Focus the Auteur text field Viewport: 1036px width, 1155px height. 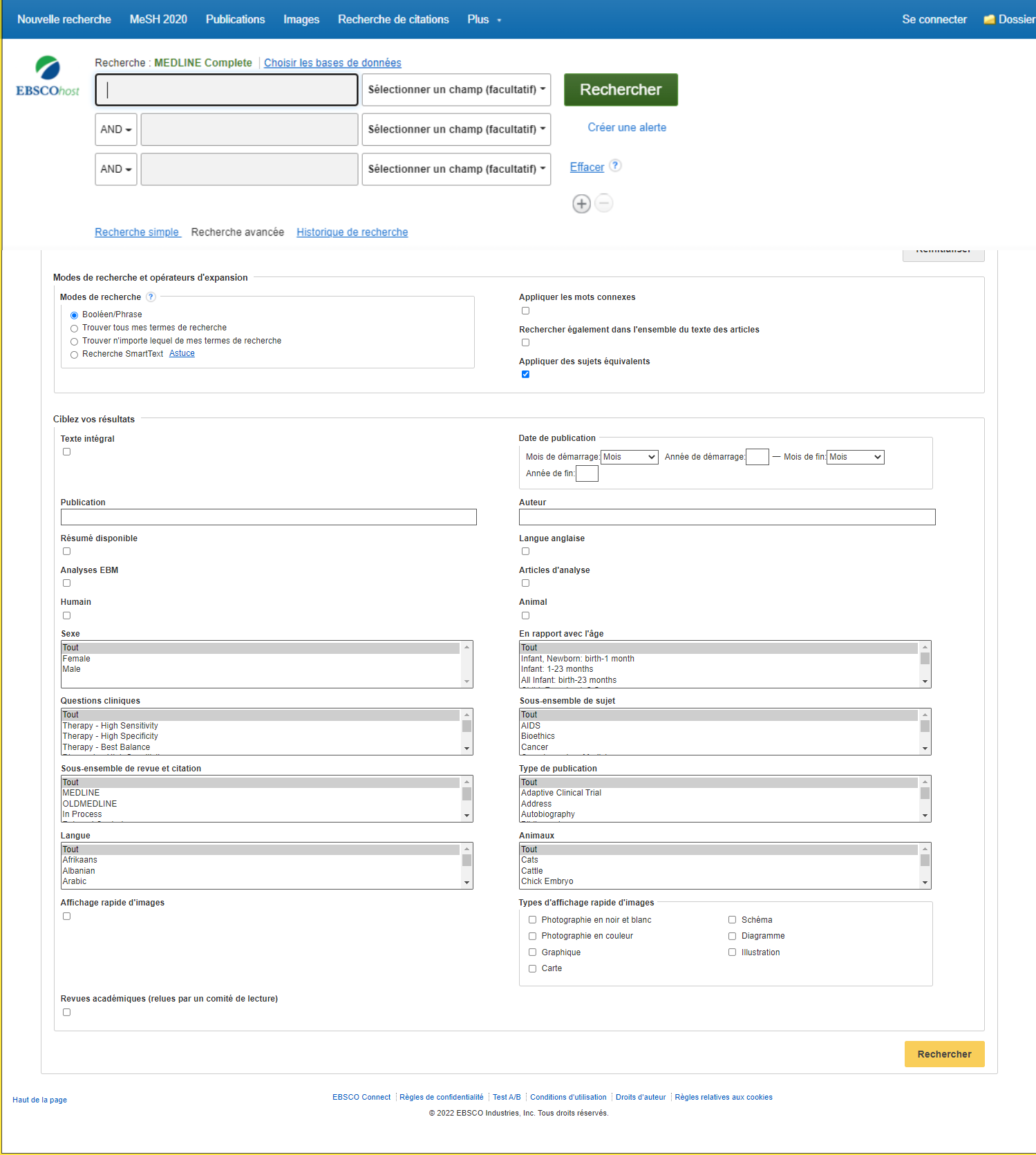pyautogui.click(x=727, y=517)
